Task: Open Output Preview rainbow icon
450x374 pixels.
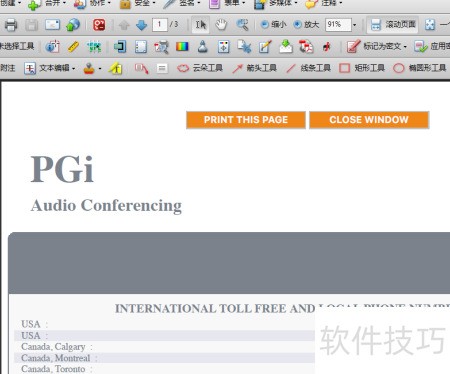Action: [182, 46]
